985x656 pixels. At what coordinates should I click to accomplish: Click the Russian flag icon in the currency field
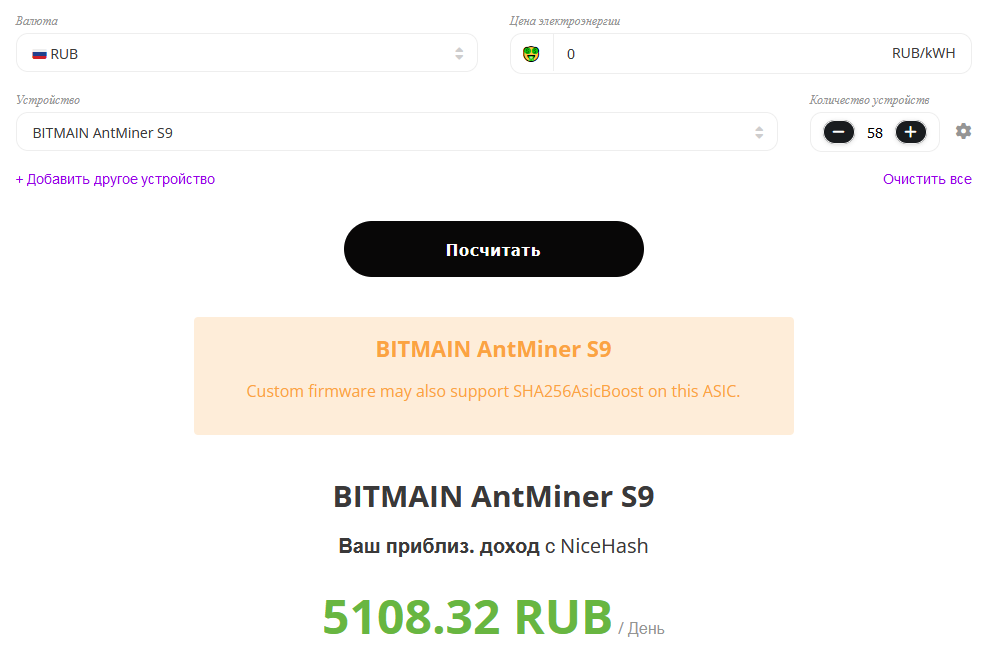pyautogui.click(x=40, y=54)
